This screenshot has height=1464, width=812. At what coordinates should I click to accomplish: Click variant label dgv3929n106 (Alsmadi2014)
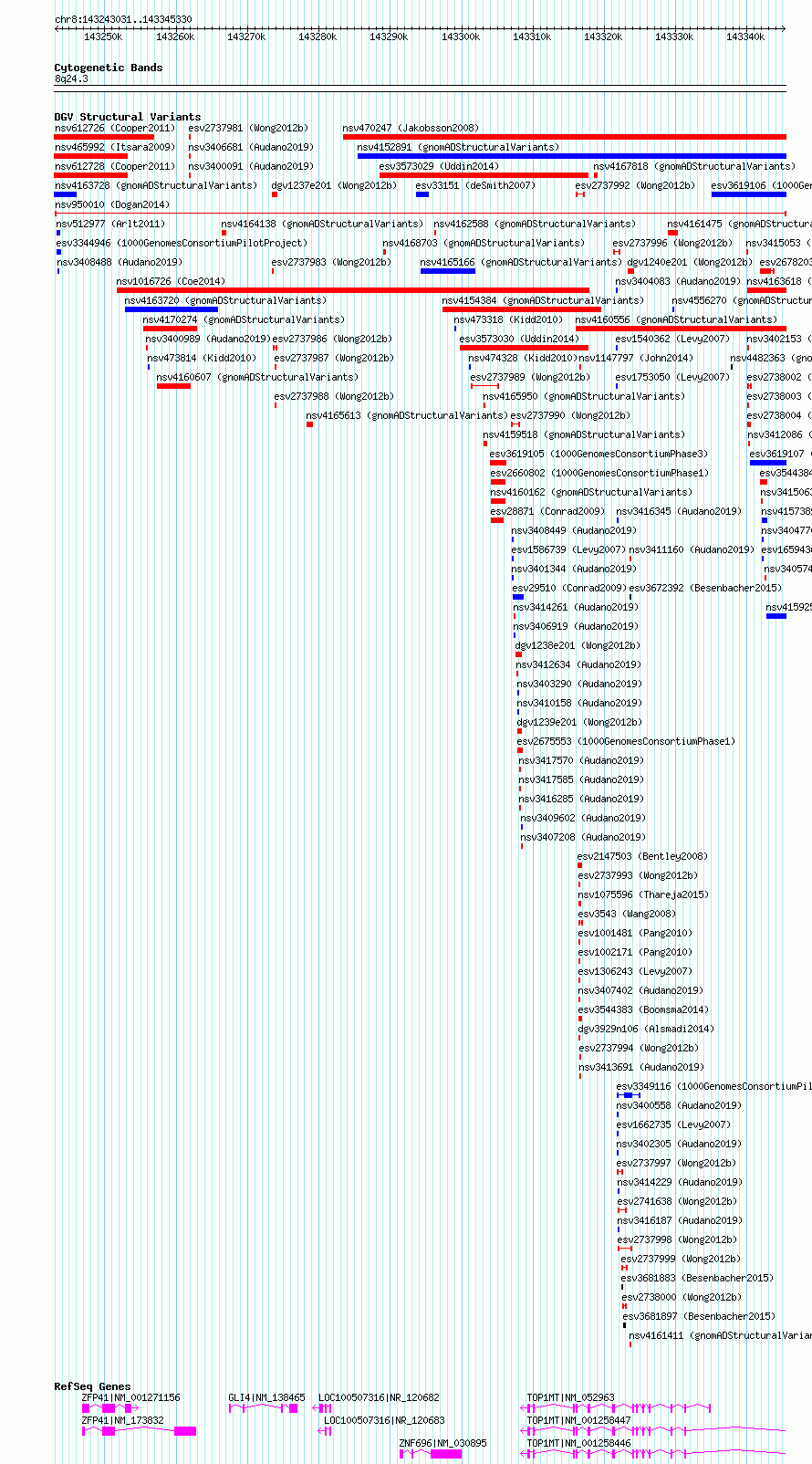click(x=647, y=1029)
